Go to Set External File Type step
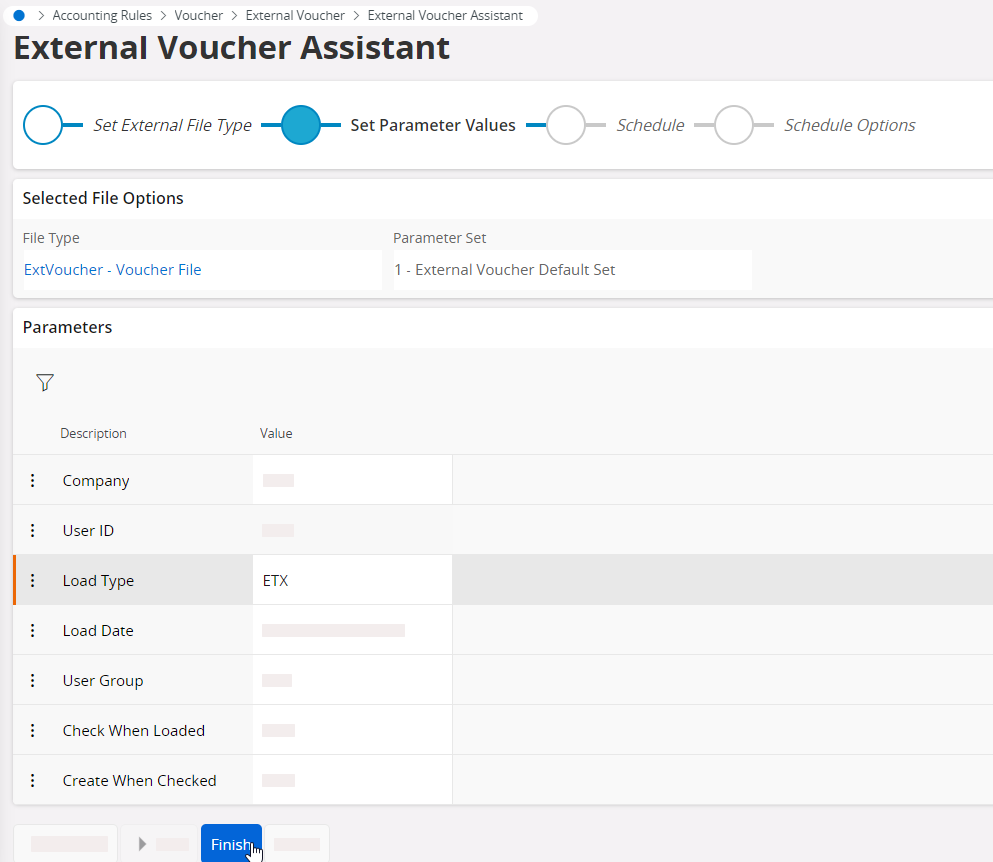 tap(44, 126)
